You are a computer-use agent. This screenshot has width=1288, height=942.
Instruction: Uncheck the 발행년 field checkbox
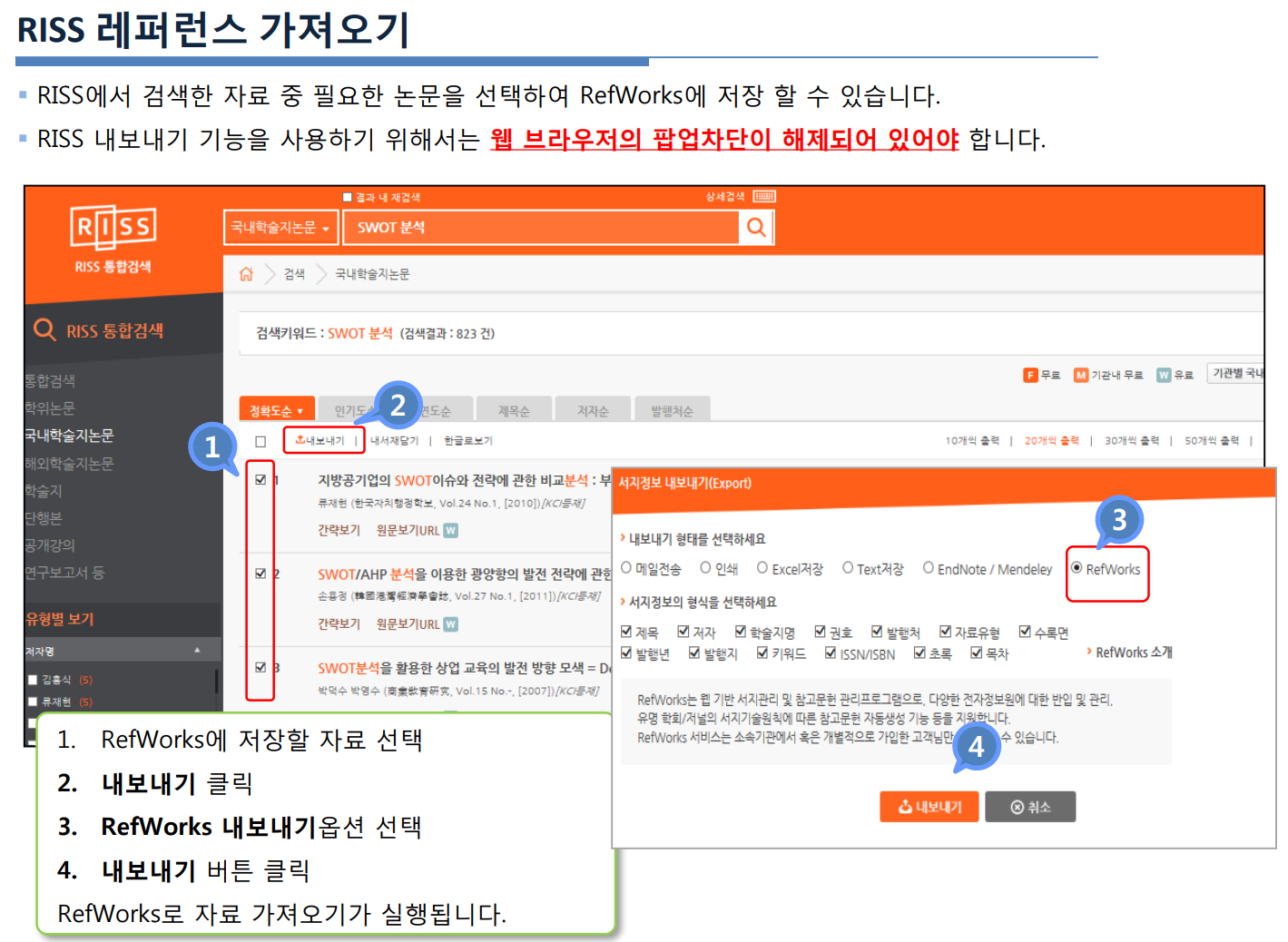626,653
